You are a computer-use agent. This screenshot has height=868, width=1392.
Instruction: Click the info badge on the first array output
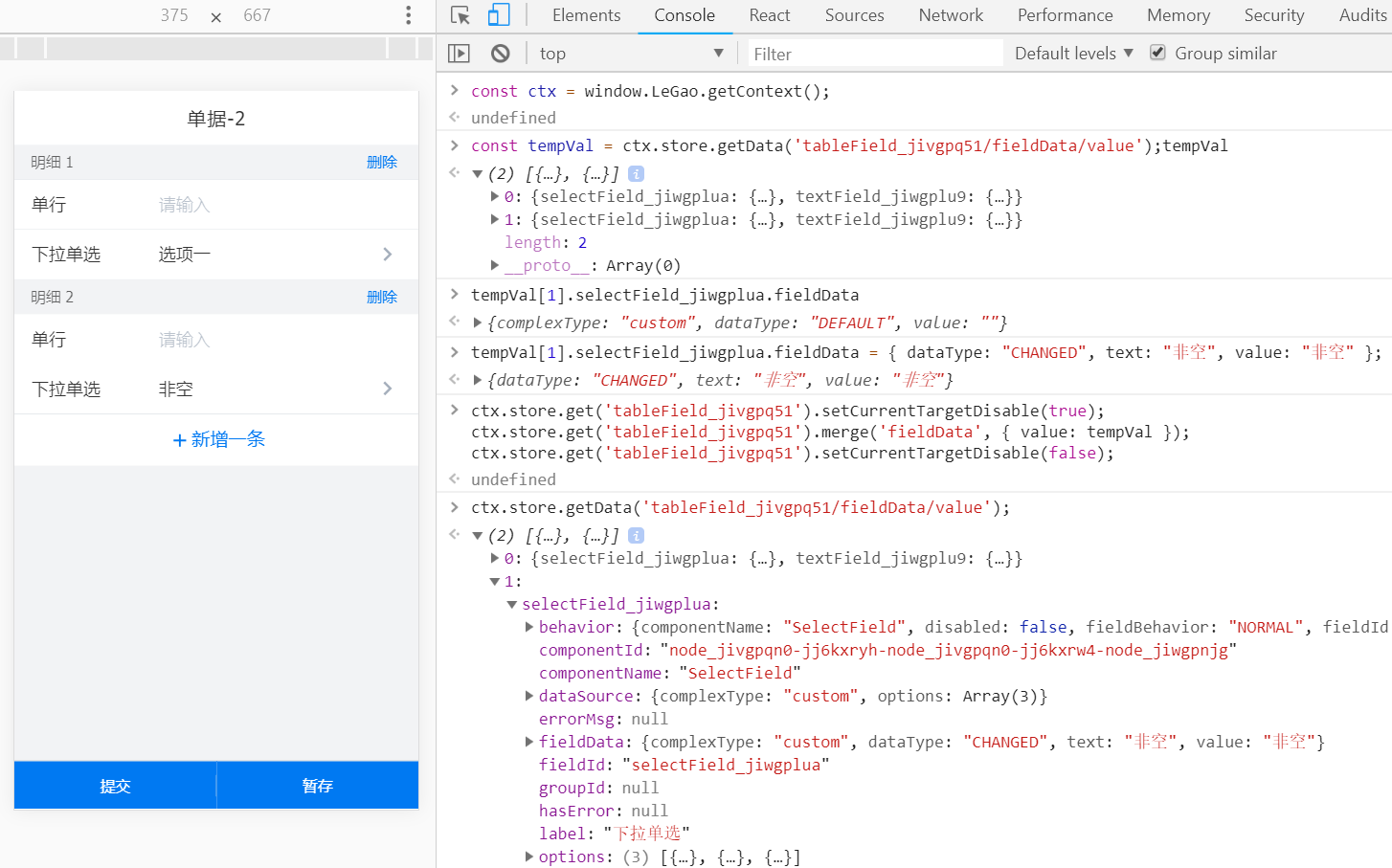636,174
